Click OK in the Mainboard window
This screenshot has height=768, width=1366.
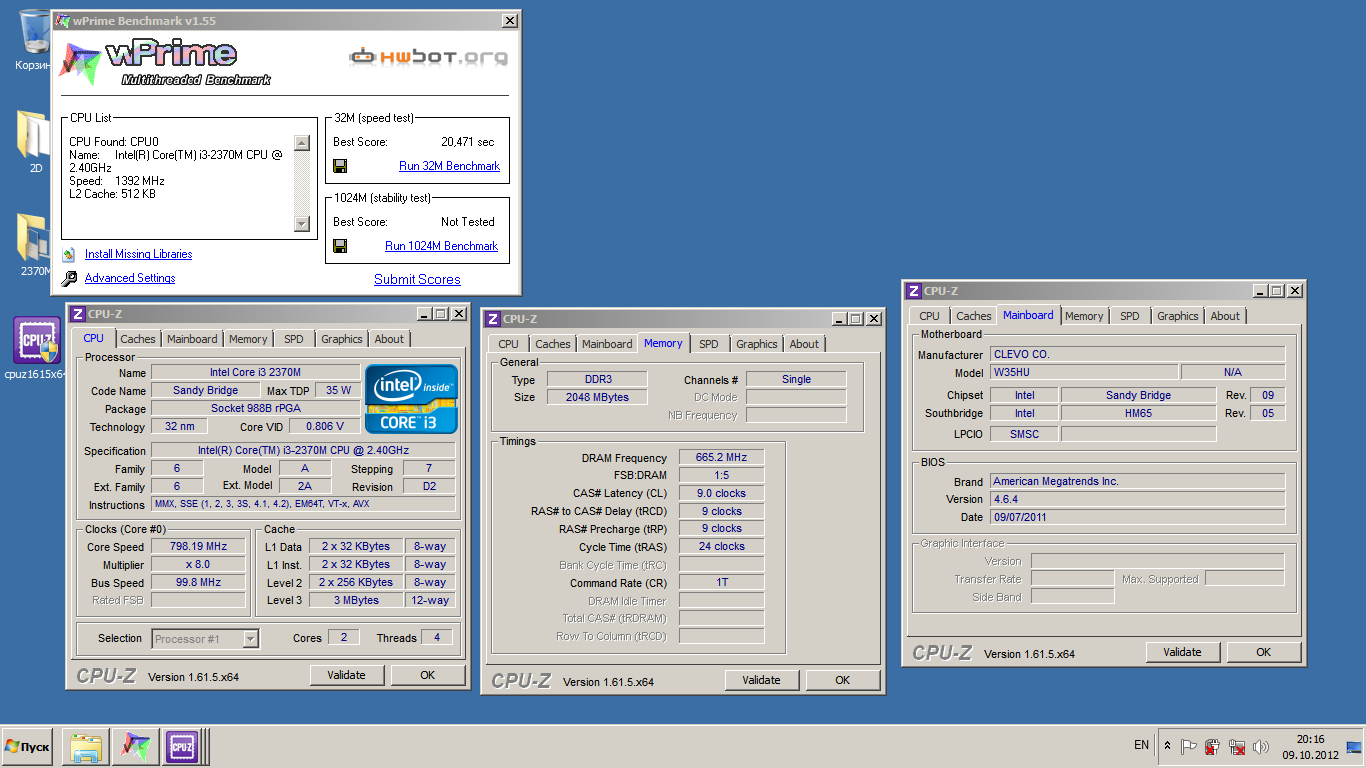tap(1264, 652)
